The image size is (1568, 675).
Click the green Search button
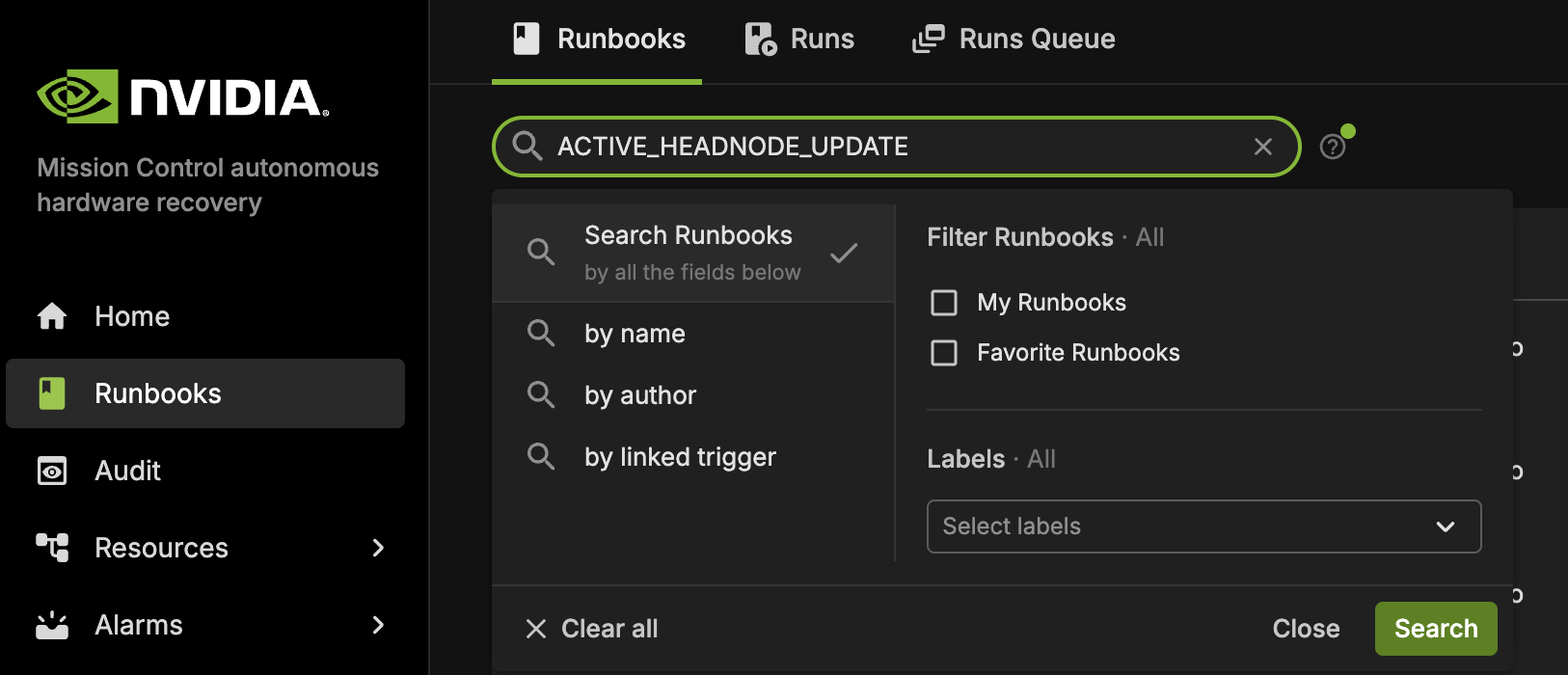[1436, 629]
